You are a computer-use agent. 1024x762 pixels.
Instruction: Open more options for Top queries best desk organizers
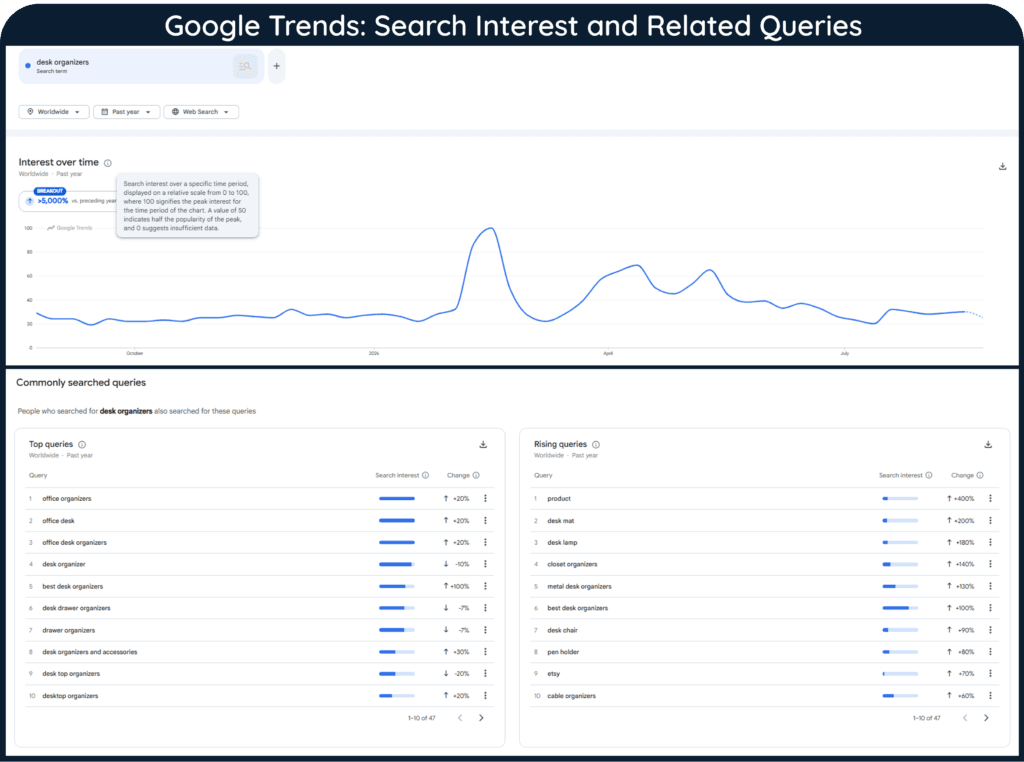pos(485,586)
